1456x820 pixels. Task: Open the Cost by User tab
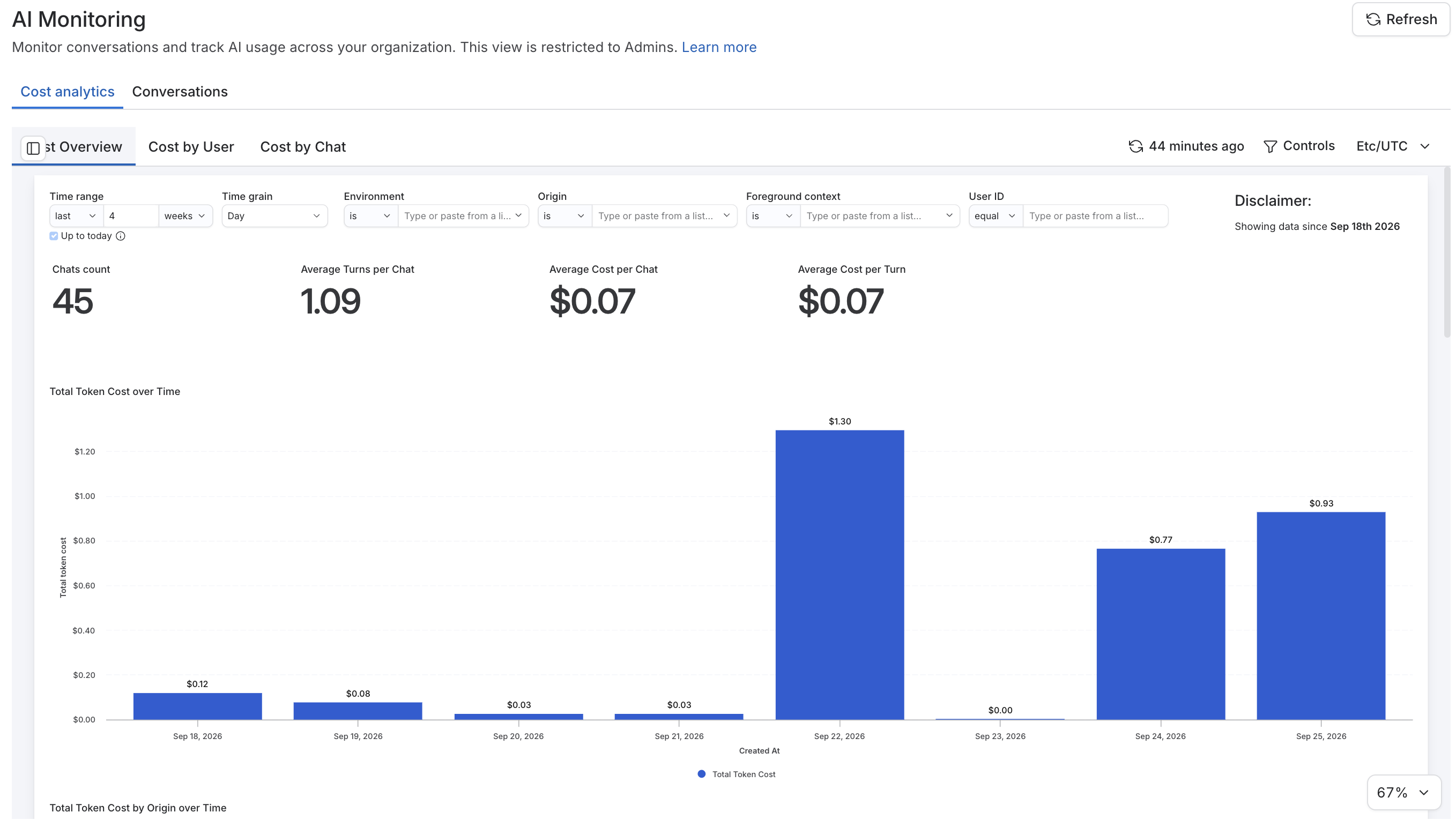click(191, 147)
